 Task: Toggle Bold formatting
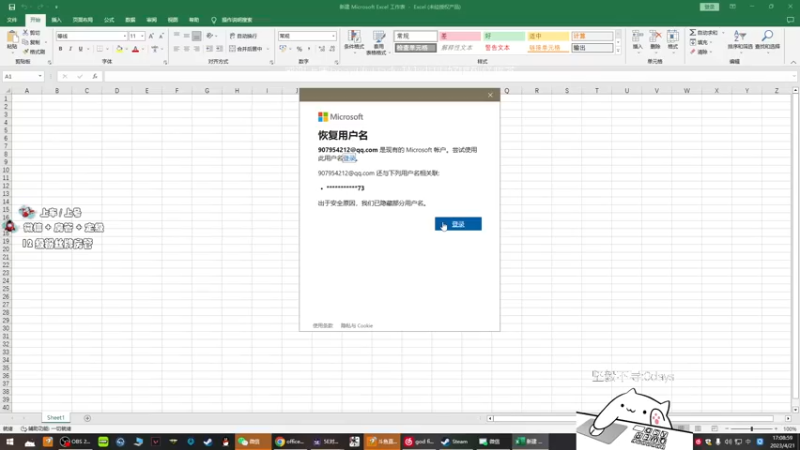60,49
